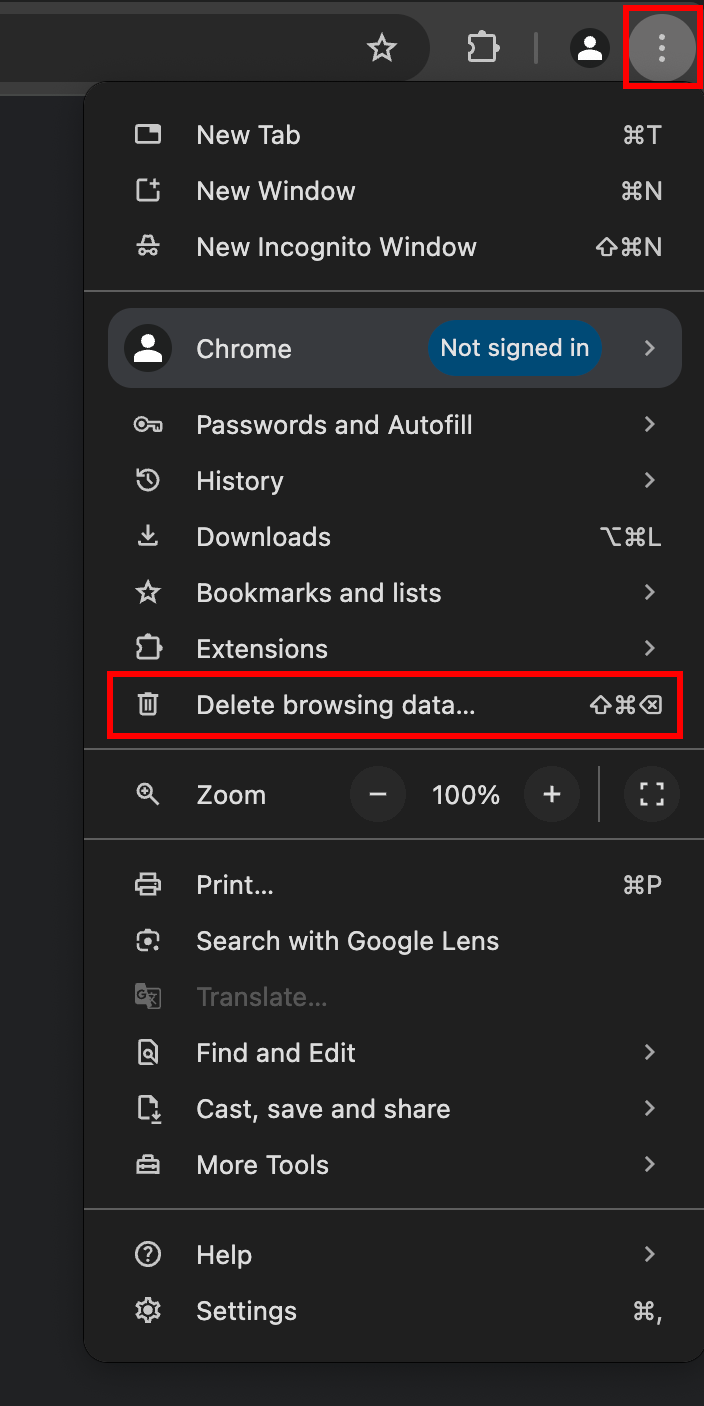
Task: Click the profile avatar icon in toolbar
Action: tap(590, 48)
